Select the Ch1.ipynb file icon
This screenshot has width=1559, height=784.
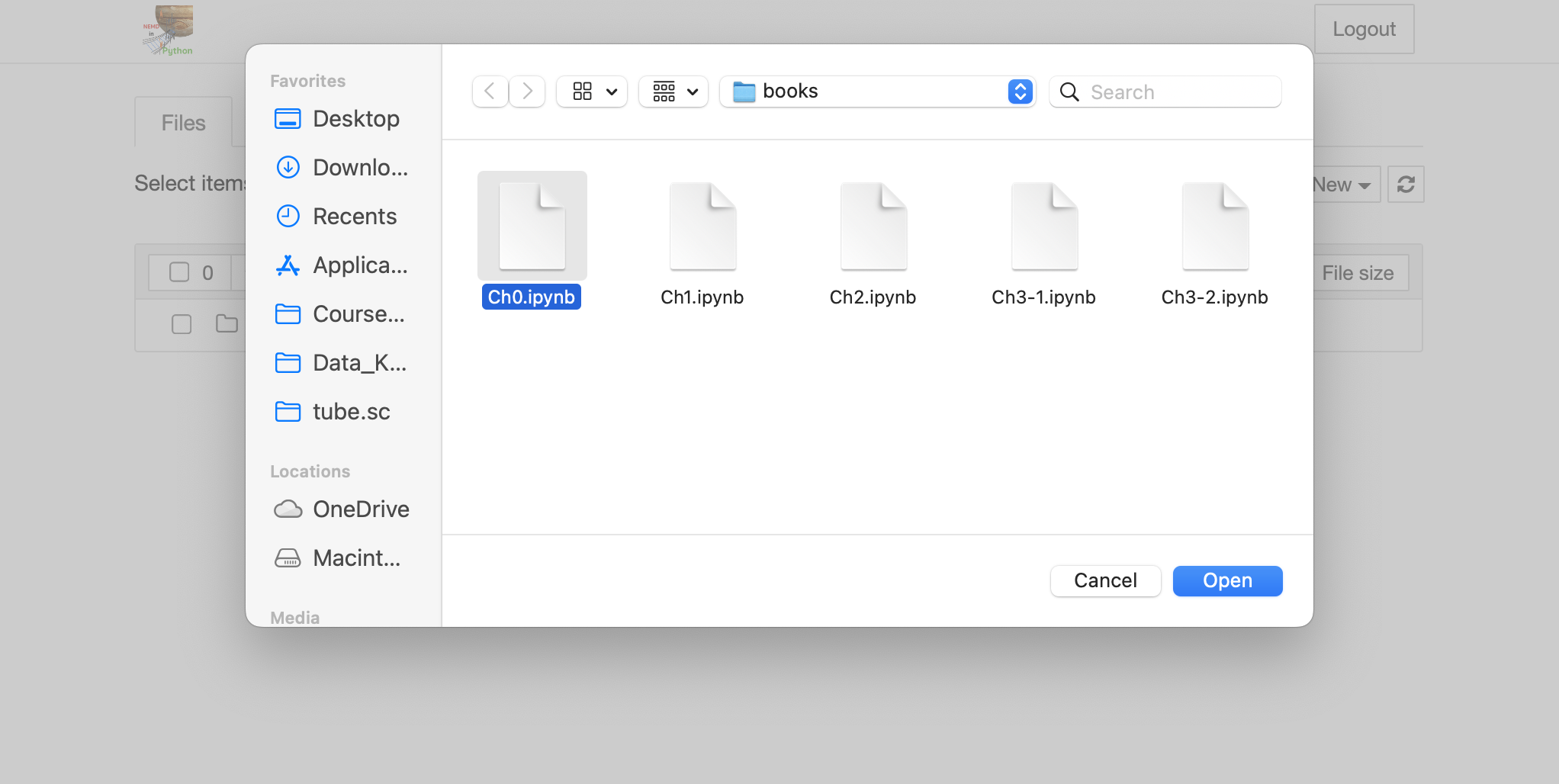coord(702,227)
